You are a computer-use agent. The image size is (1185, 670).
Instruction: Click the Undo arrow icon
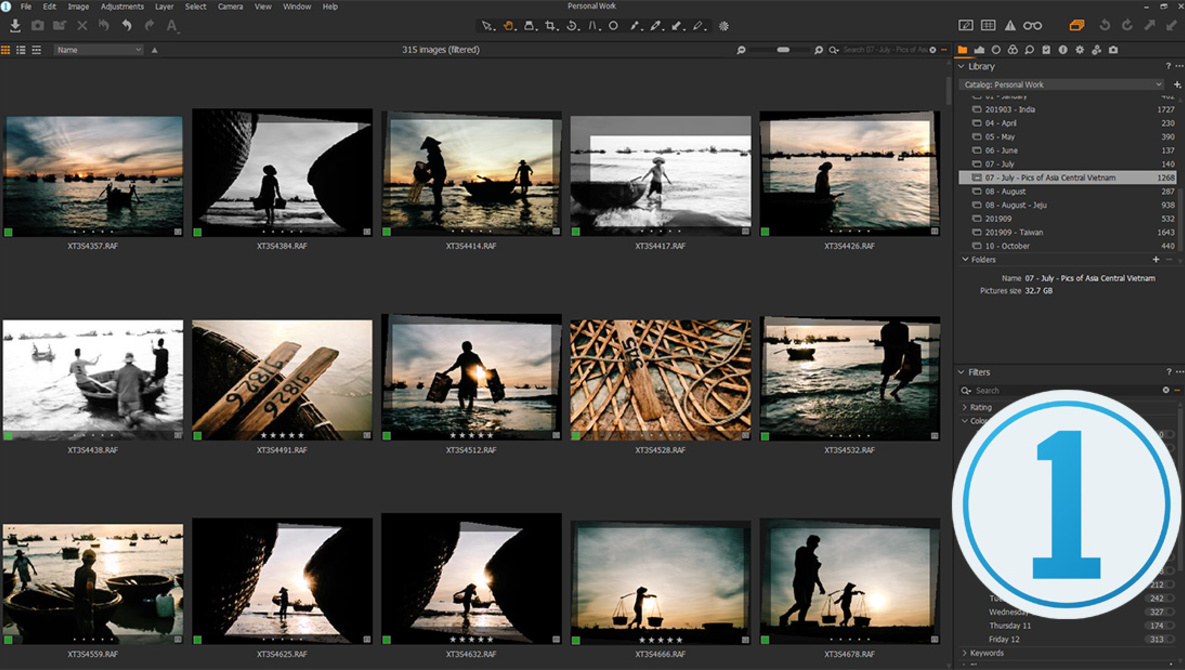[x=126, y=26]
